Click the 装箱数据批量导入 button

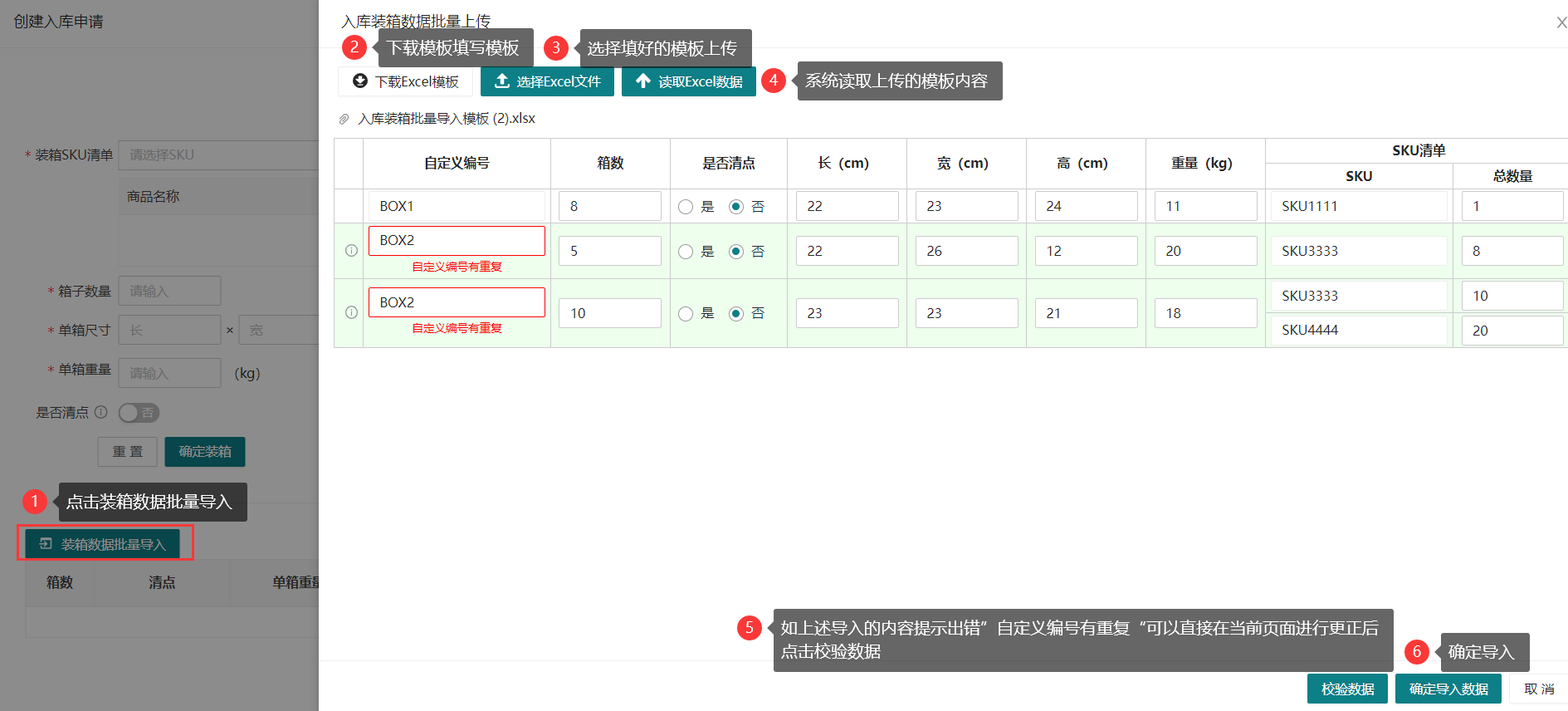[105, 544]
